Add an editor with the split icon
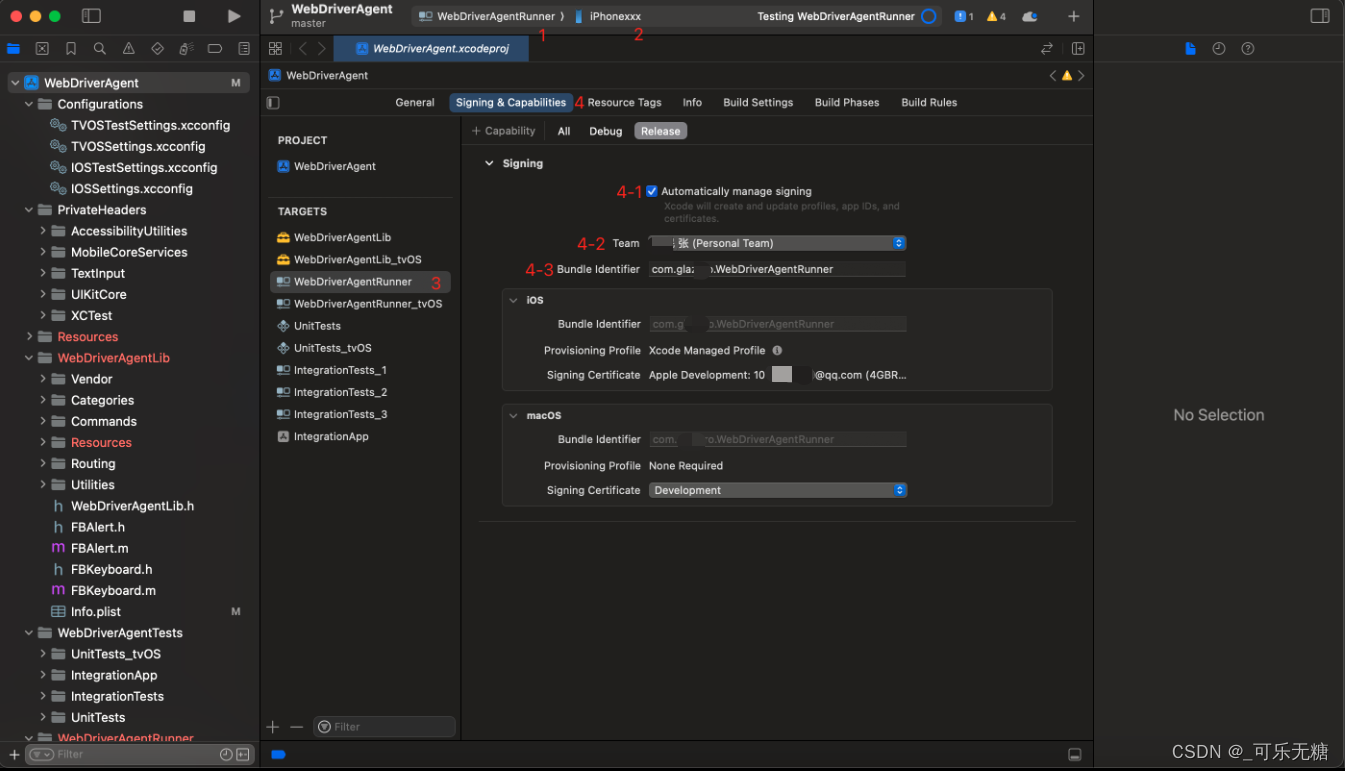The width and height of the screenshot is (1345, 771). (x=1078, y=48)
